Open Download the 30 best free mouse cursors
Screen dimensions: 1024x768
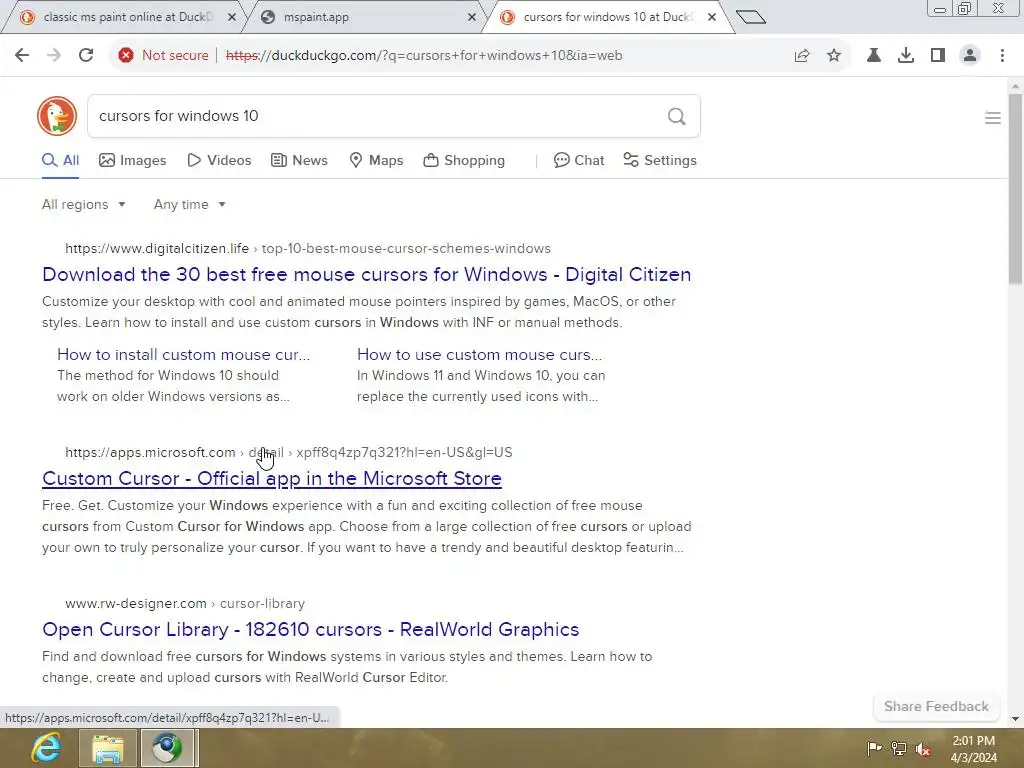pos(366,274)
